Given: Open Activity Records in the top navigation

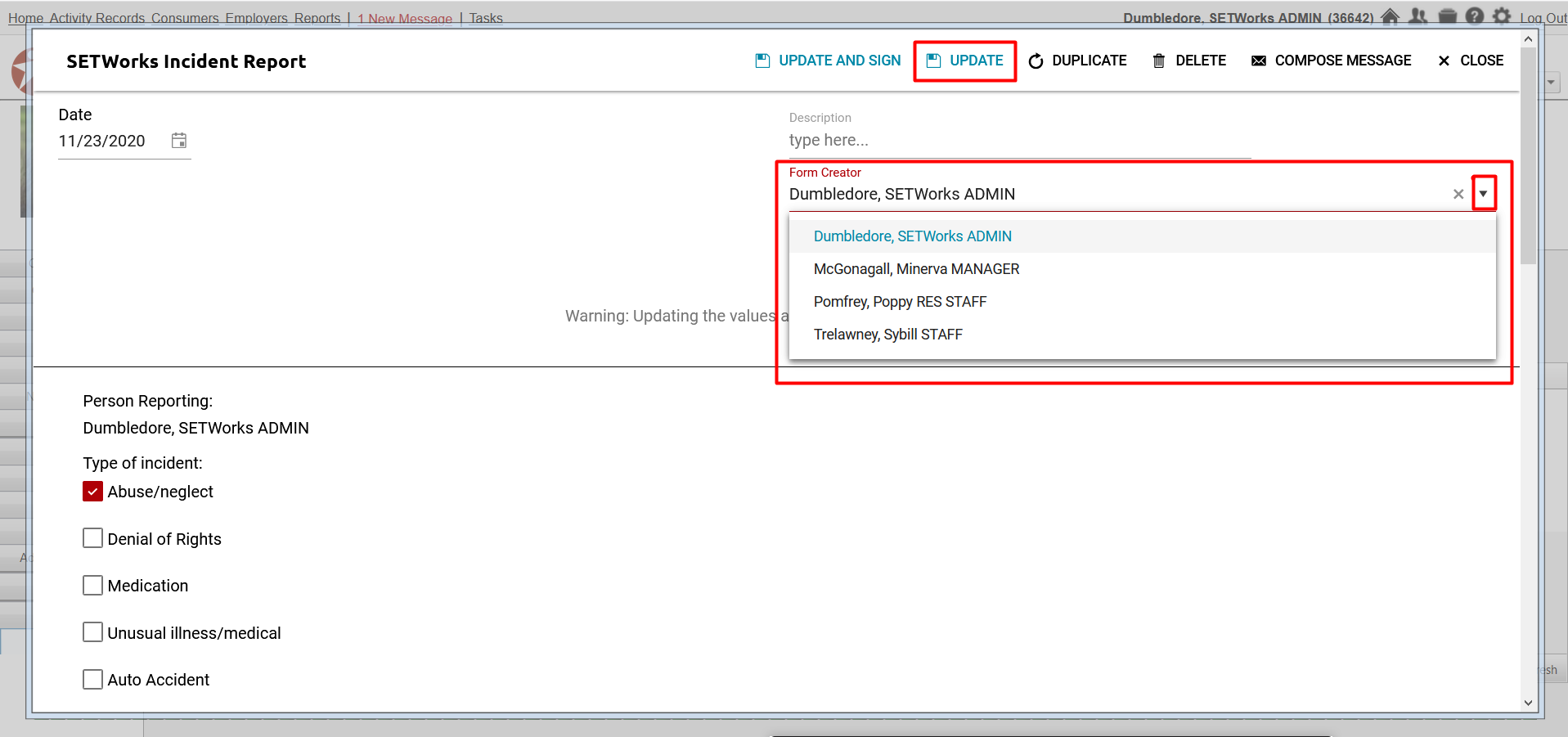Looking at the screenshot, I should [x=97, y=18].
